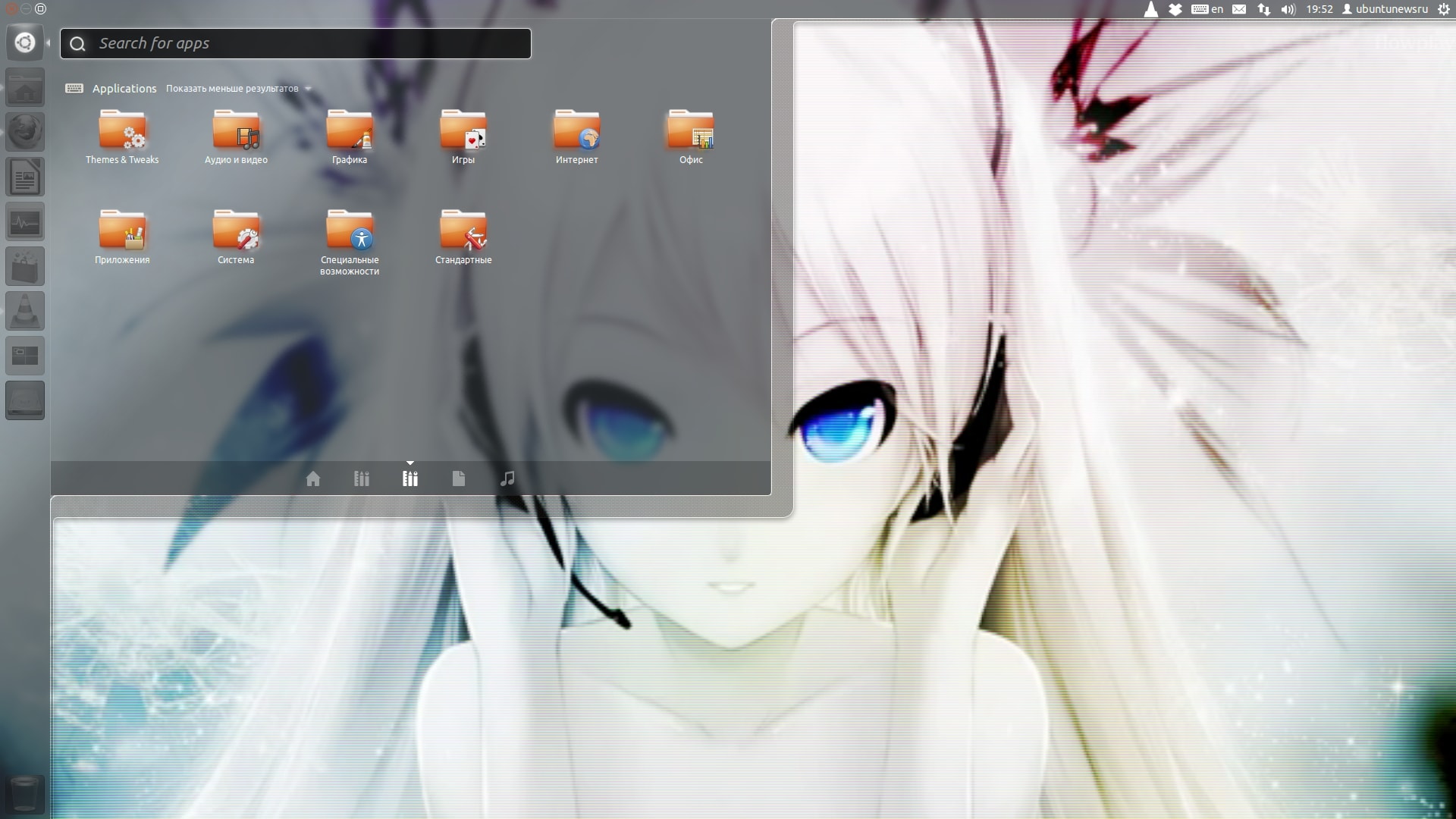The height and width of the screenshot is (819, 1456).
Task: Open the disk drive launcher icon
Action: coord(25,400)
